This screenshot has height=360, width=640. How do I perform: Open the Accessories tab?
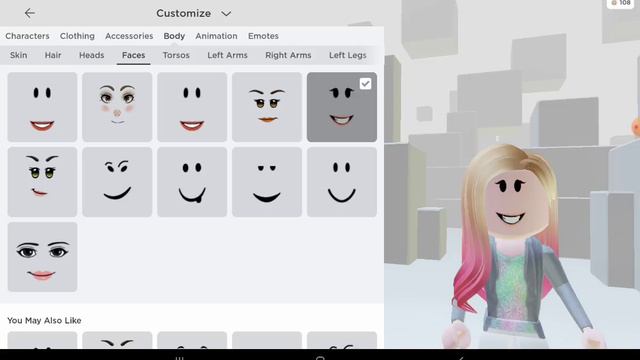pos(129,36)
